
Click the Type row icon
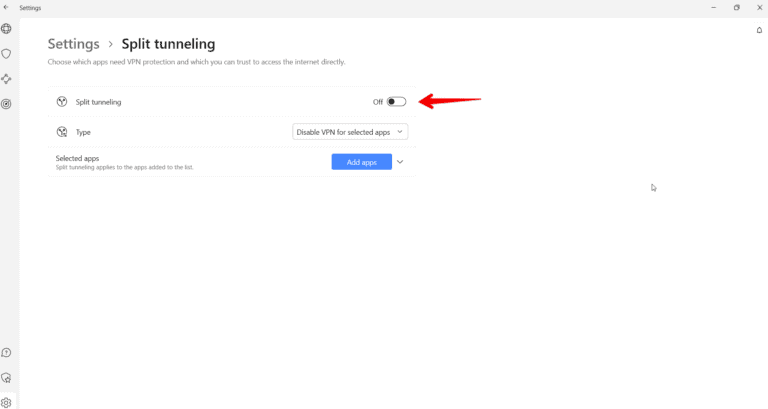click(x=62, y=132)
